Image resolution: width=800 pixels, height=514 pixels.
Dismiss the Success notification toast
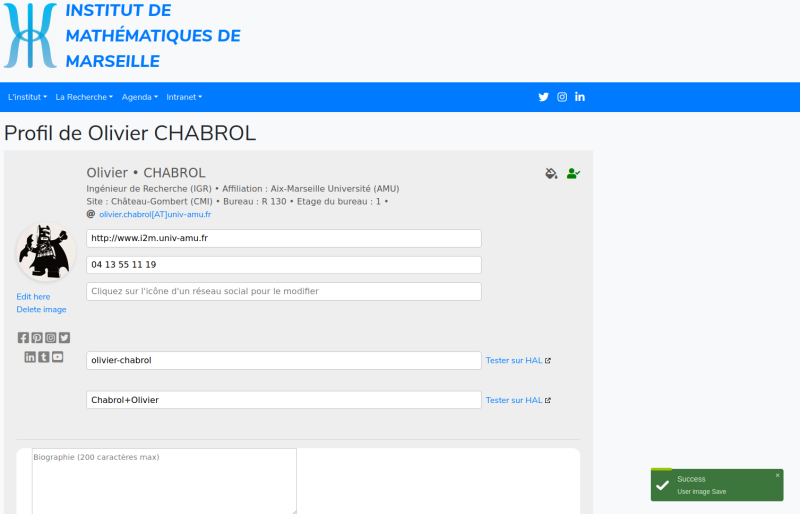[x=777, y=475]
